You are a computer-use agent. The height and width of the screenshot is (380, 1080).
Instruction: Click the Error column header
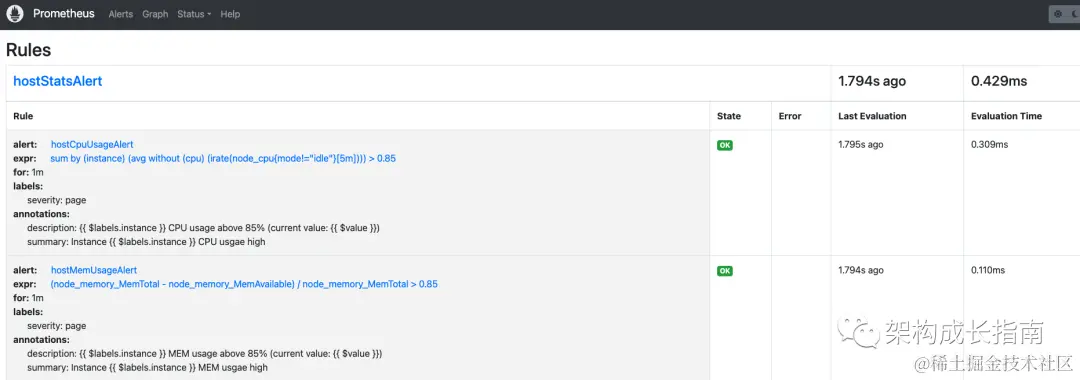click(790, 116)
